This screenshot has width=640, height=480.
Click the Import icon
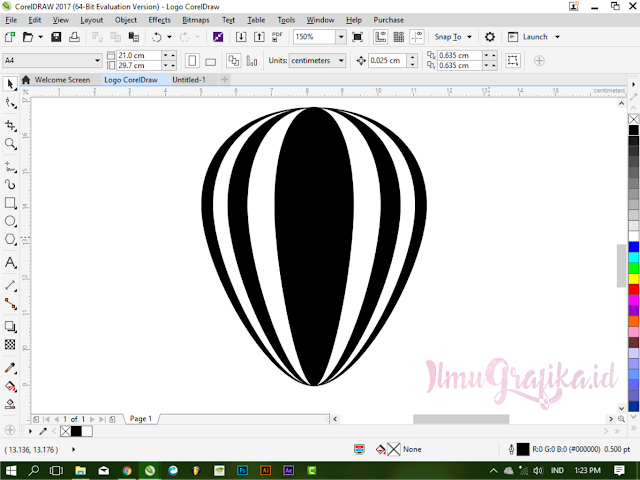241,37
